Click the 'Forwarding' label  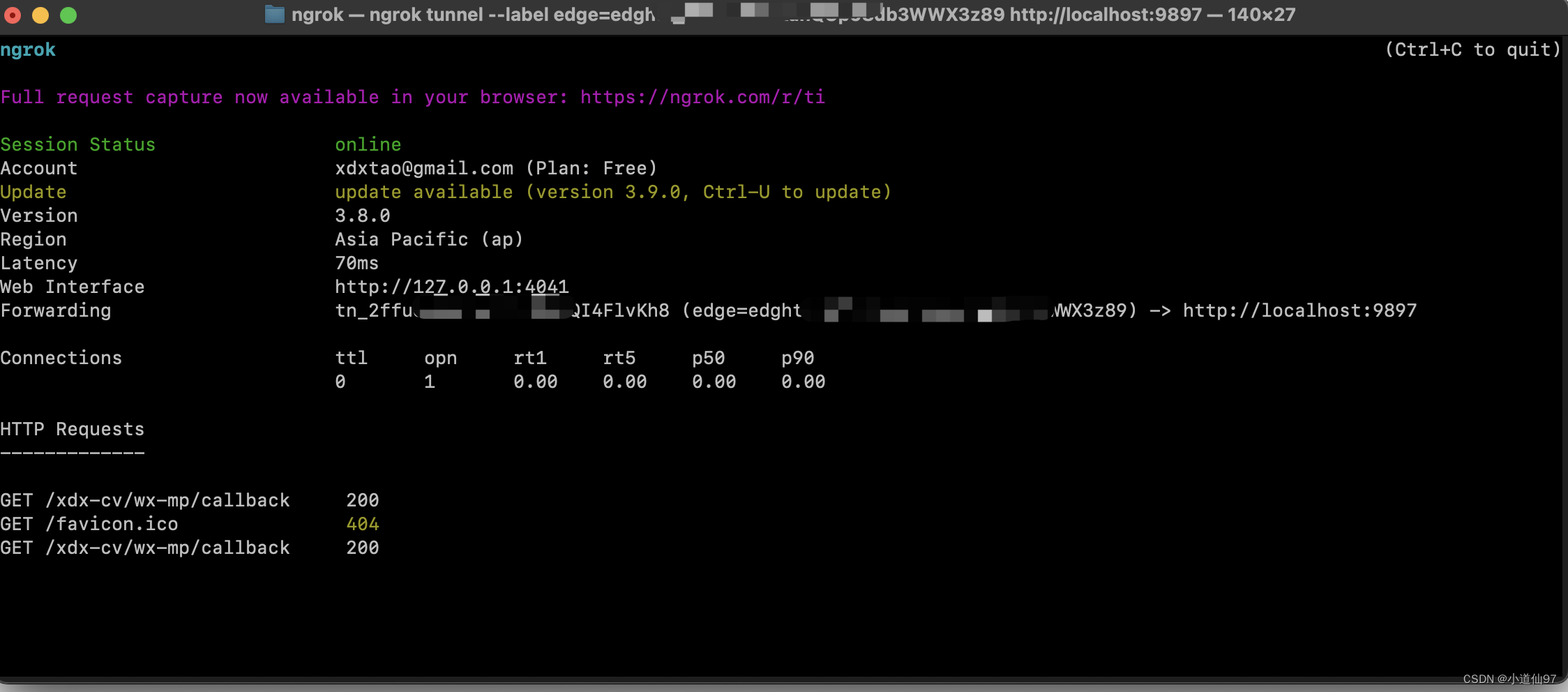(x=56, y=310)
